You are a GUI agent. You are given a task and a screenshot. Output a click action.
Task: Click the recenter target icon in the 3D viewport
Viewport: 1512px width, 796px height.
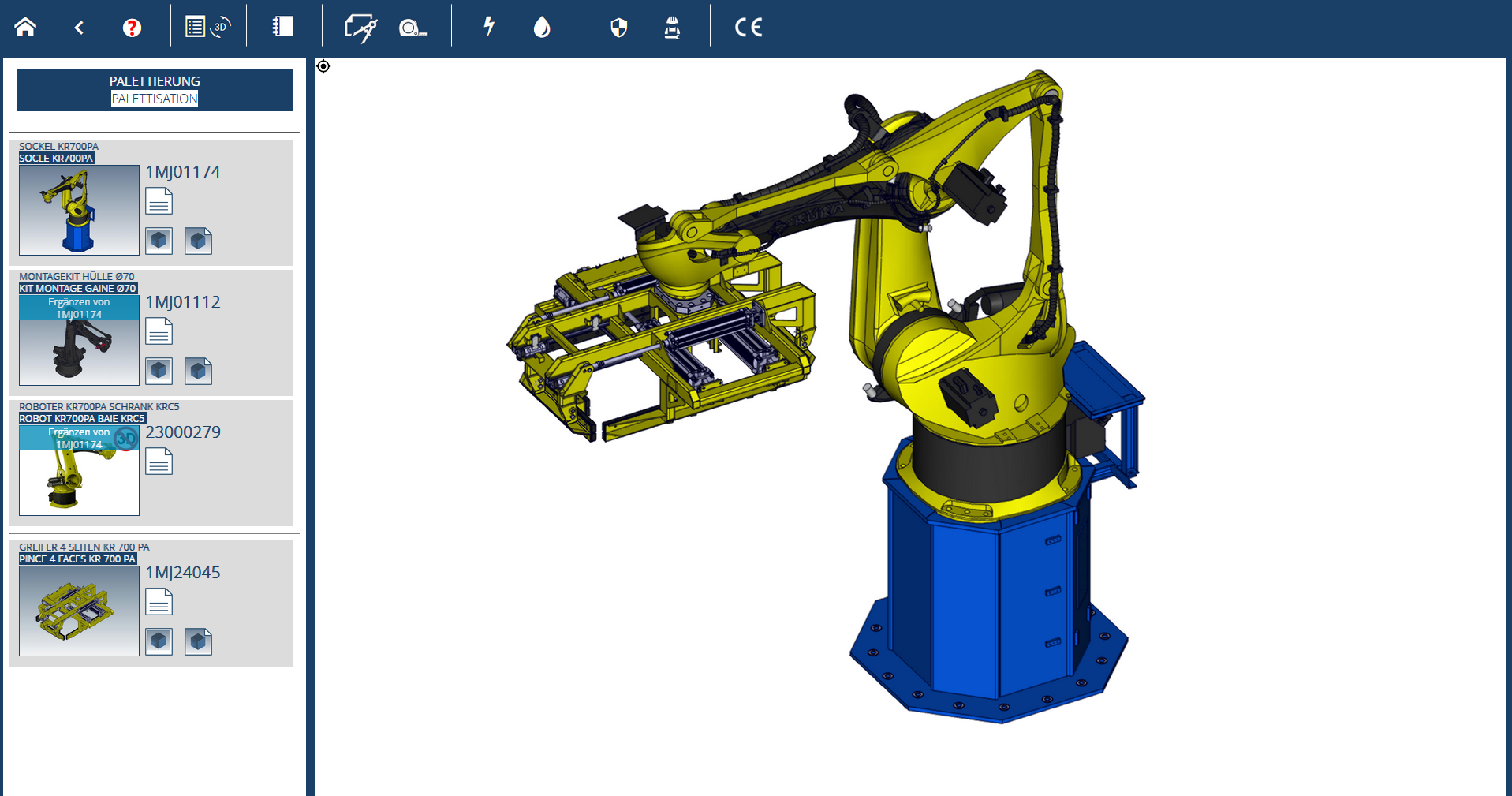pos(323,66)
